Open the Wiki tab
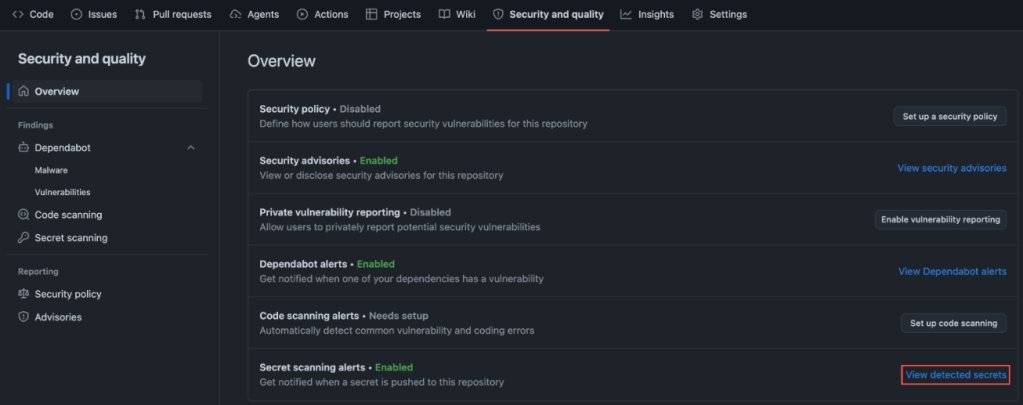The image size is (1023, 405). 457,14
